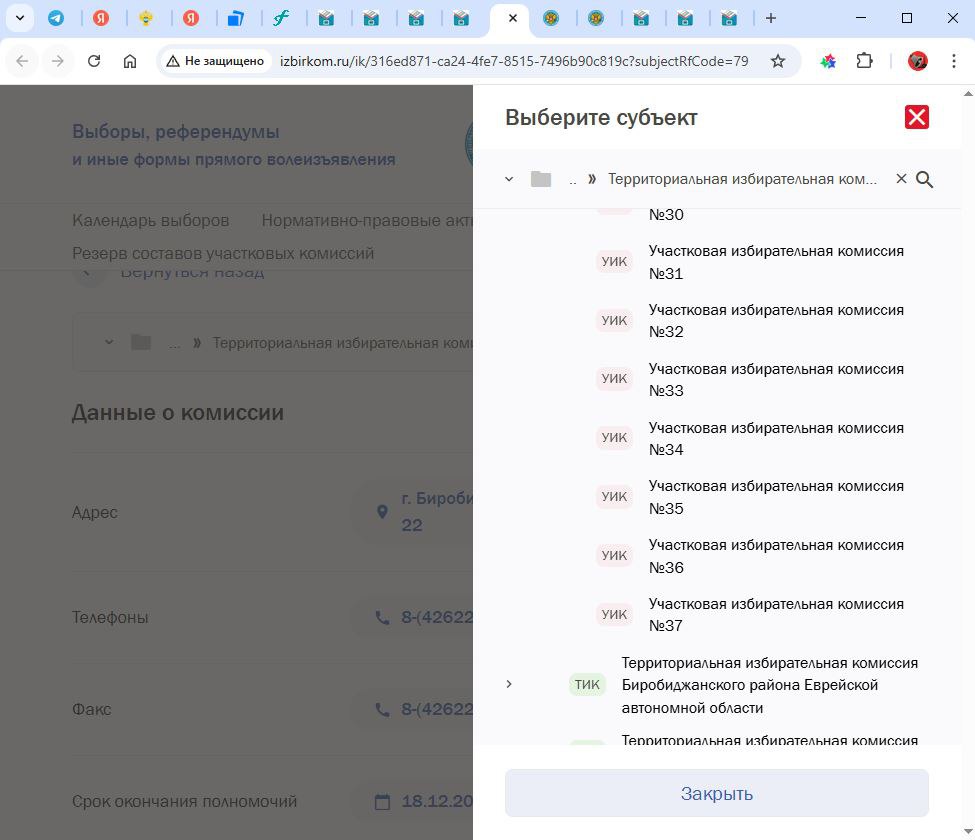
Task: Click the Выборы, референдумы site title
Action: tap(176, 132)
